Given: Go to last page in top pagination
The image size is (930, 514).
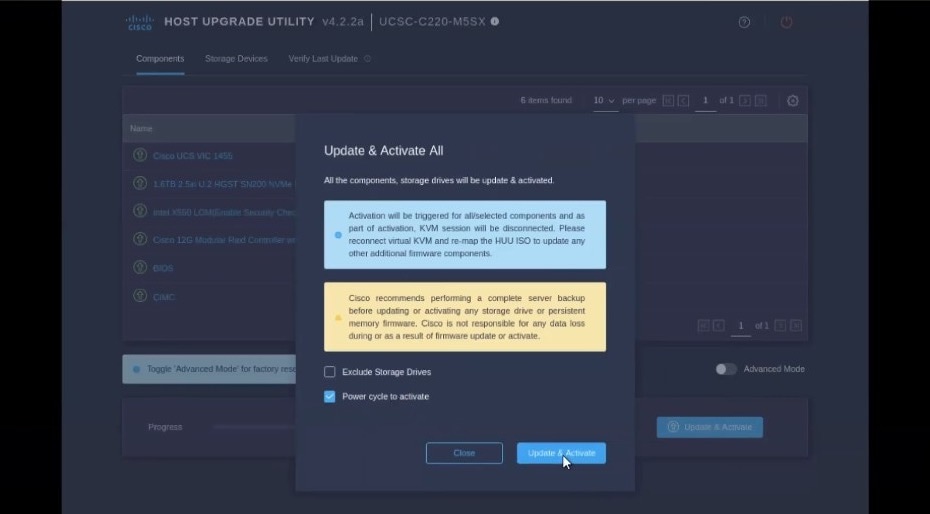Looking at the screenshot, I should (x=760, y=101).
